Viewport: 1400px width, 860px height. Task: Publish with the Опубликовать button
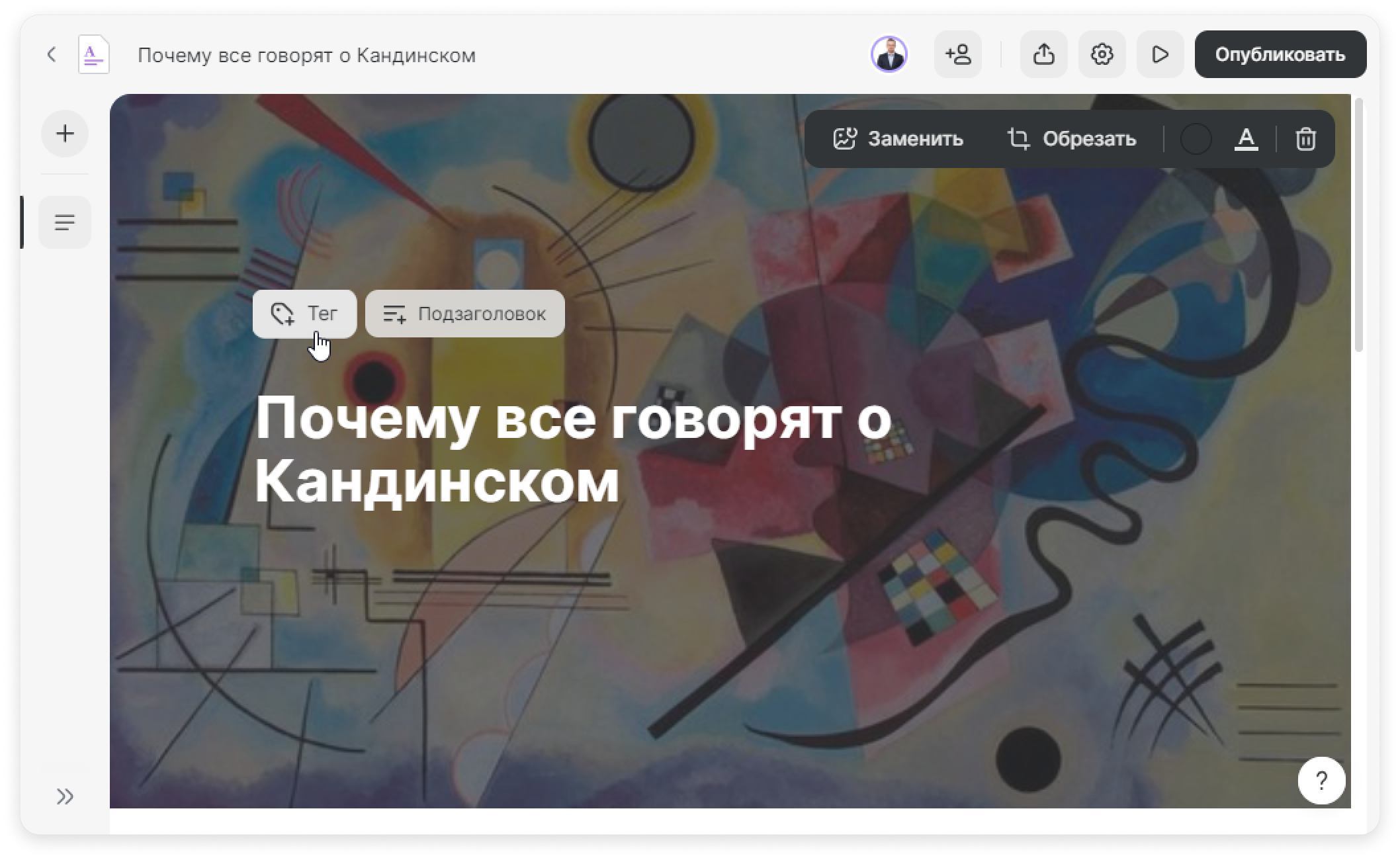coord(1281,54)
